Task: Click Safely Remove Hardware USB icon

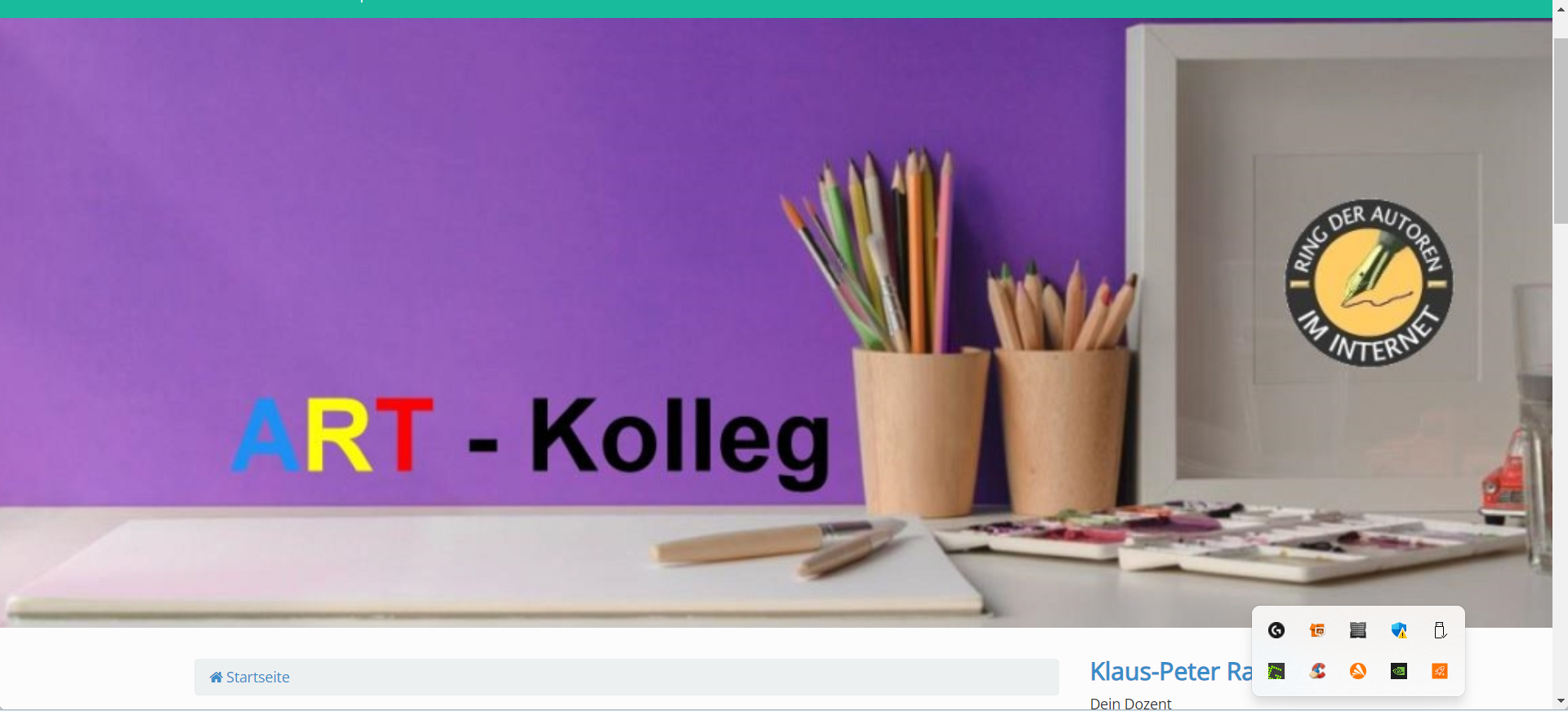Action: [1440, 630]
